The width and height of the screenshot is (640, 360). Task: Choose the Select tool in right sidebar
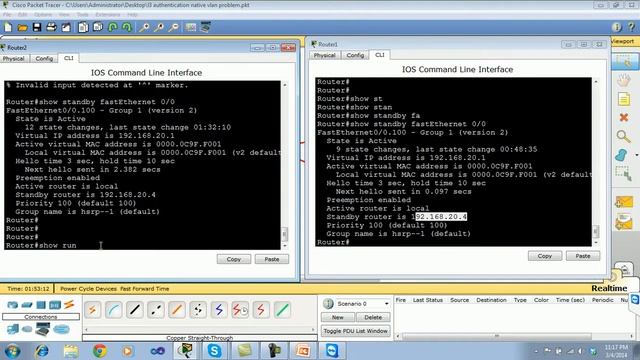pos(624,61)
